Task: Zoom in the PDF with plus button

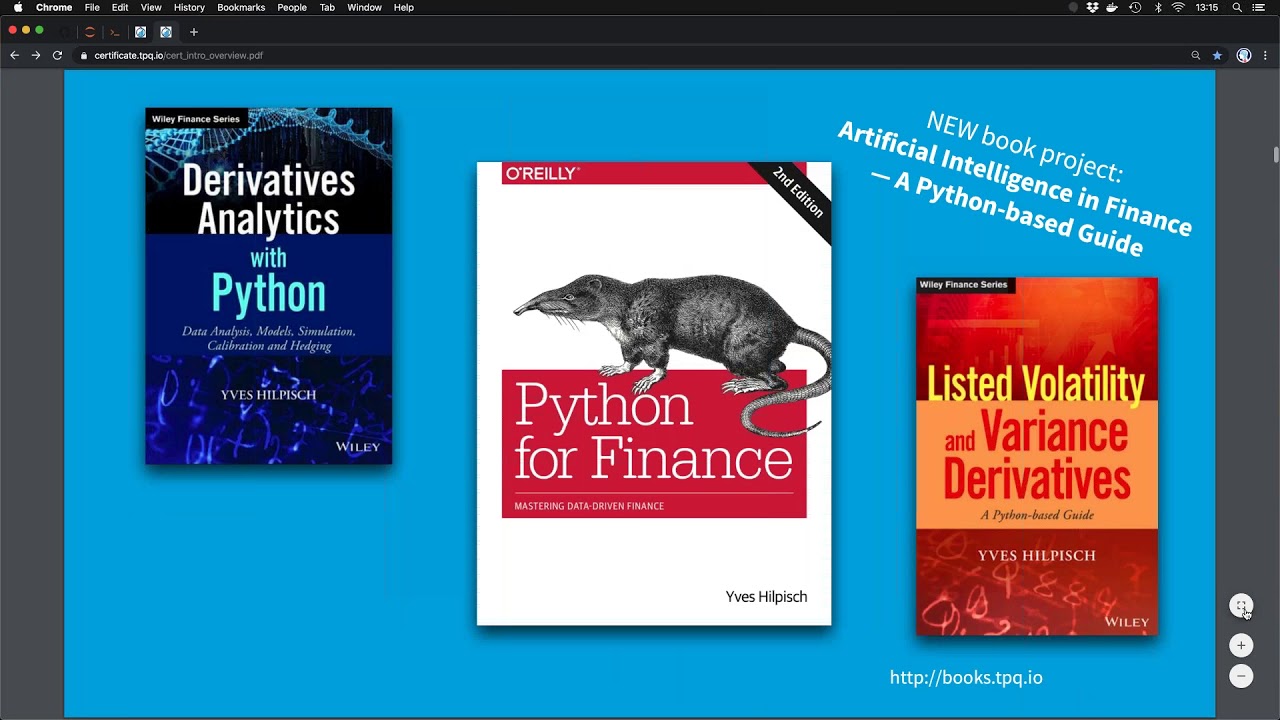Action: [1241, 645]
